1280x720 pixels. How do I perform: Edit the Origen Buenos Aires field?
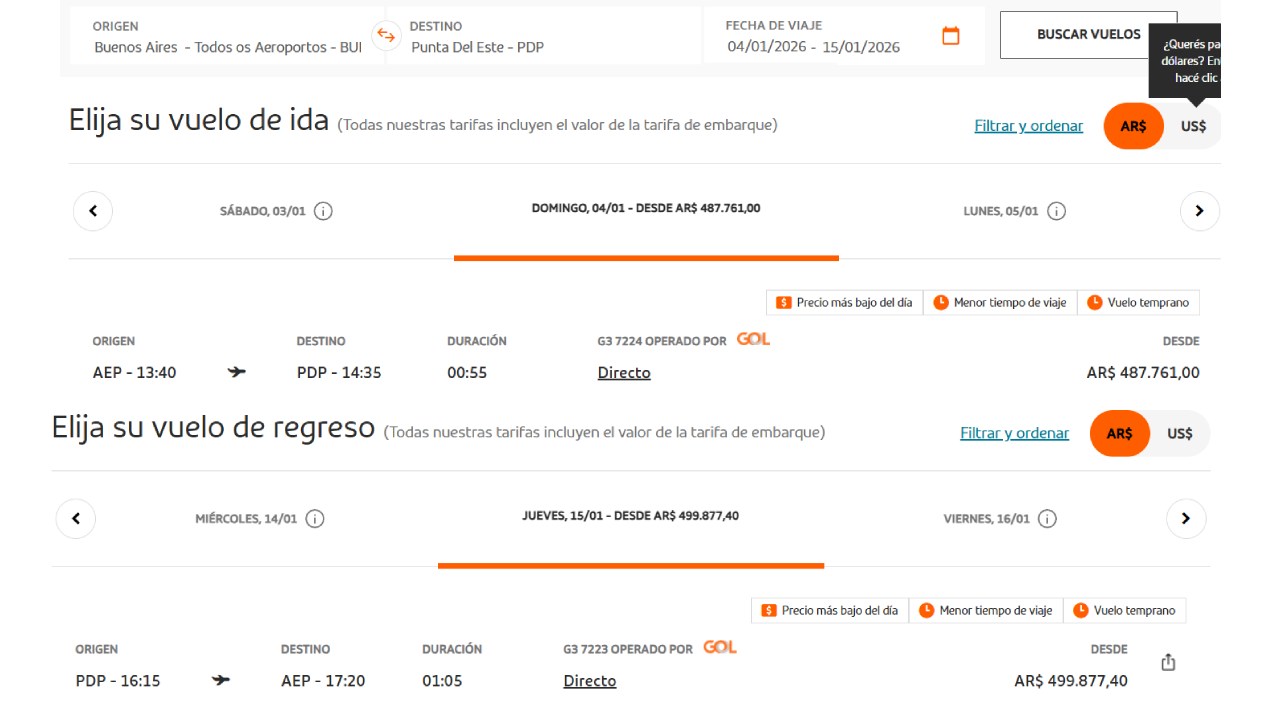coord(228,37)
